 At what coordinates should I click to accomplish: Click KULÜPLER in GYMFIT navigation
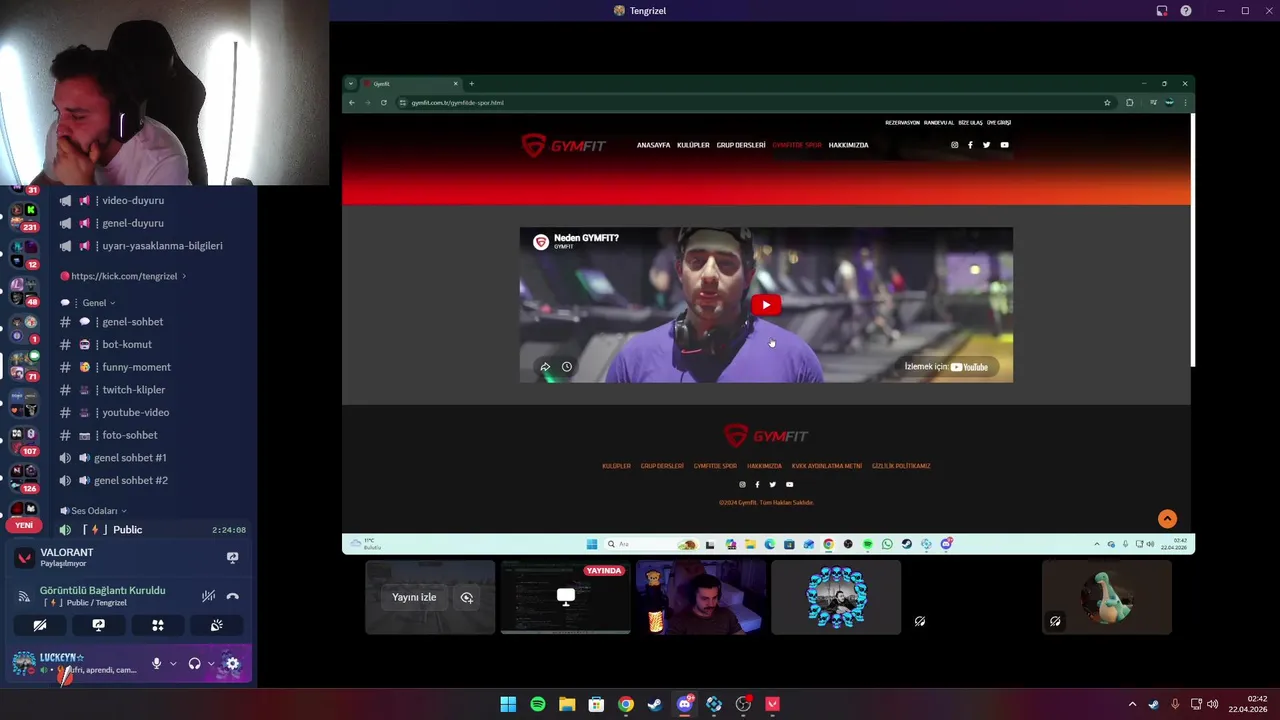click(693, 145)
